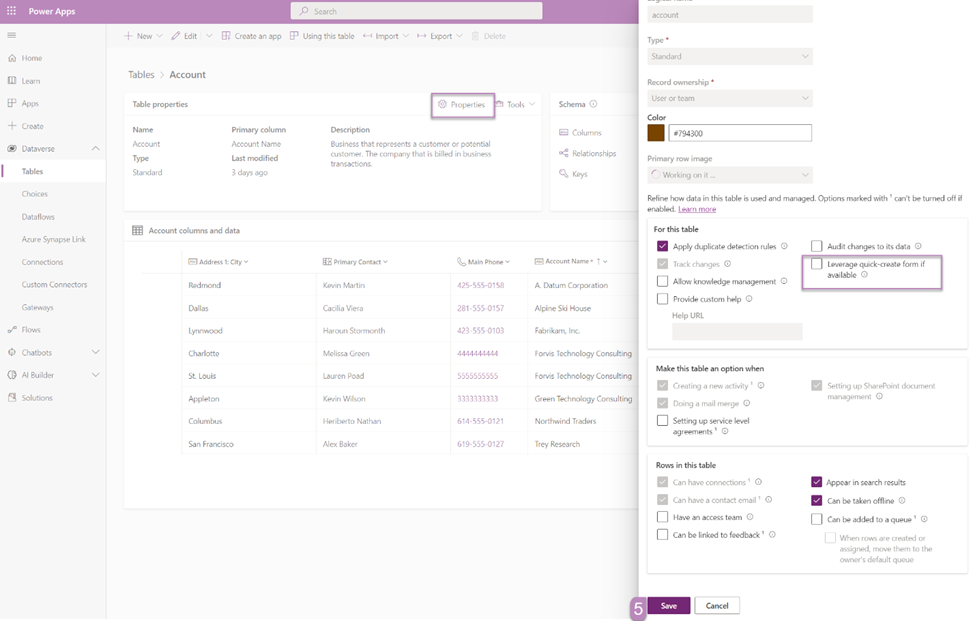973x621 pixels.
Task: Click the Relationships schema icon
Action: (564, 153)
